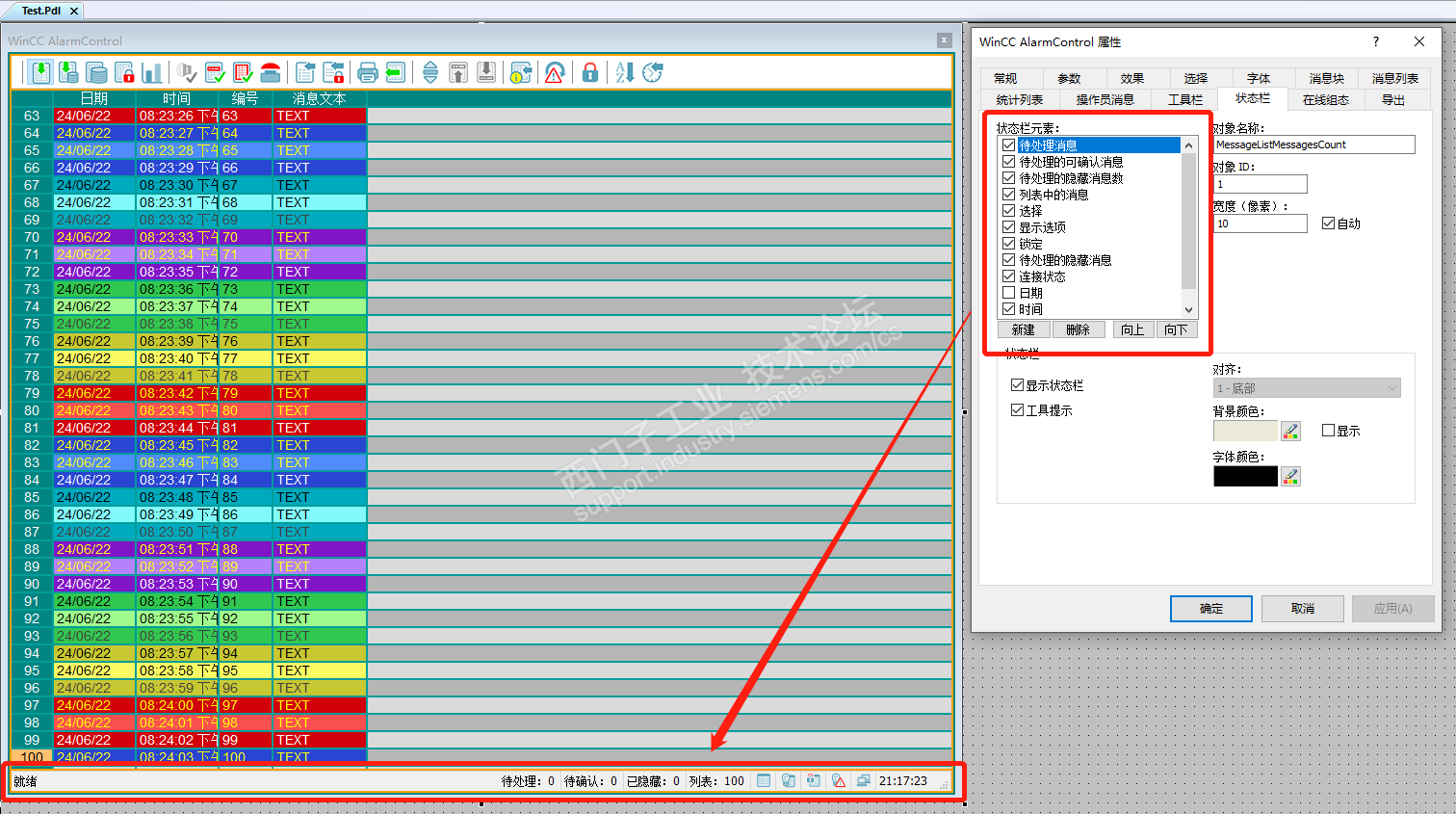This screenshot has height=814, width=1456.
Task: Jump to last message with down-arrow icon
Action: (x=486, y=72)
